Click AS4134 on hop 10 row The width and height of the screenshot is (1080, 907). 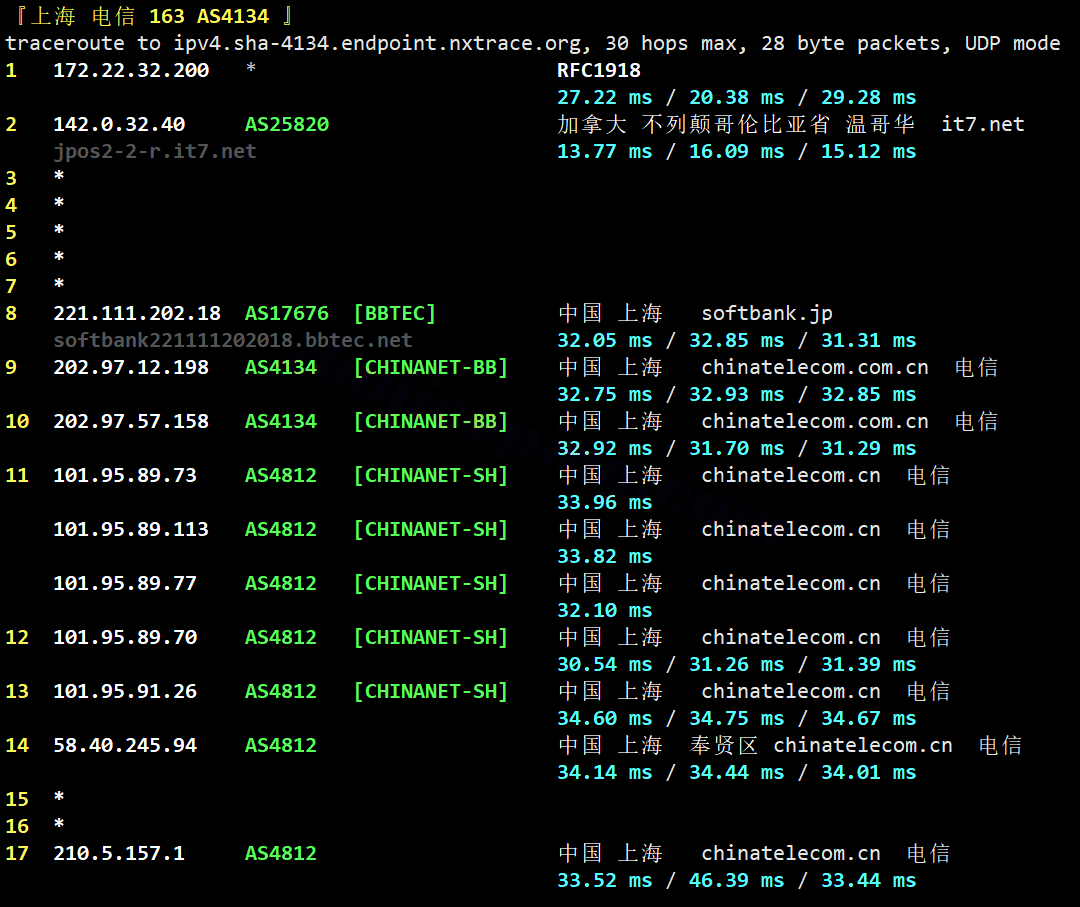coord(281,421)
